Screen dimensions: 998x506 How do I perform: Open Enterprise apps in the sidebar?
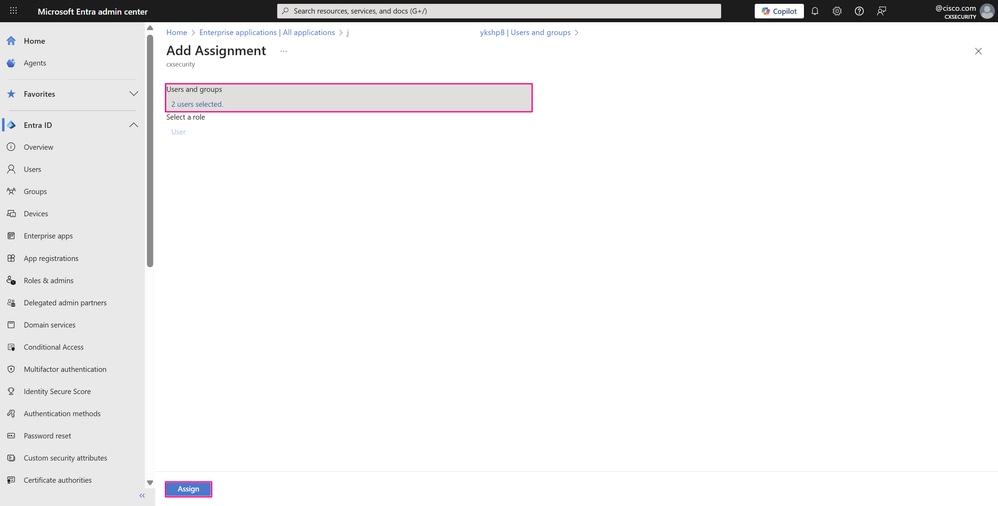(x=48, y=235)
